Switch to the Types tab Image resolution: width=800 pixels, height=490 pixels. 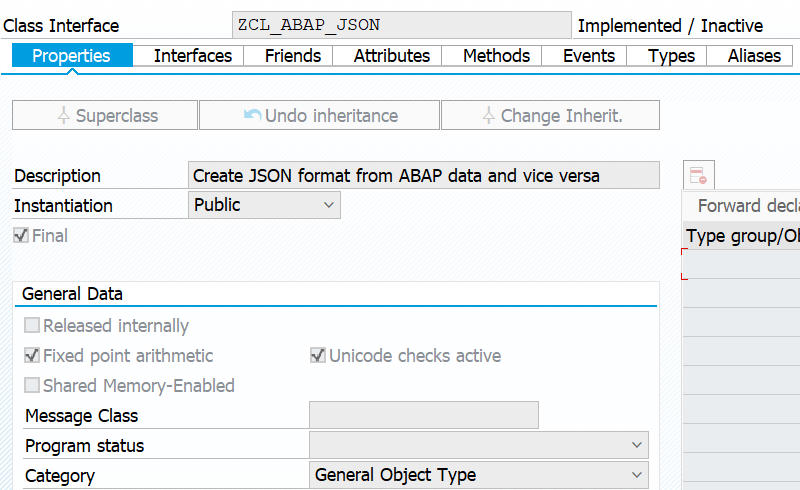(671, 55)
